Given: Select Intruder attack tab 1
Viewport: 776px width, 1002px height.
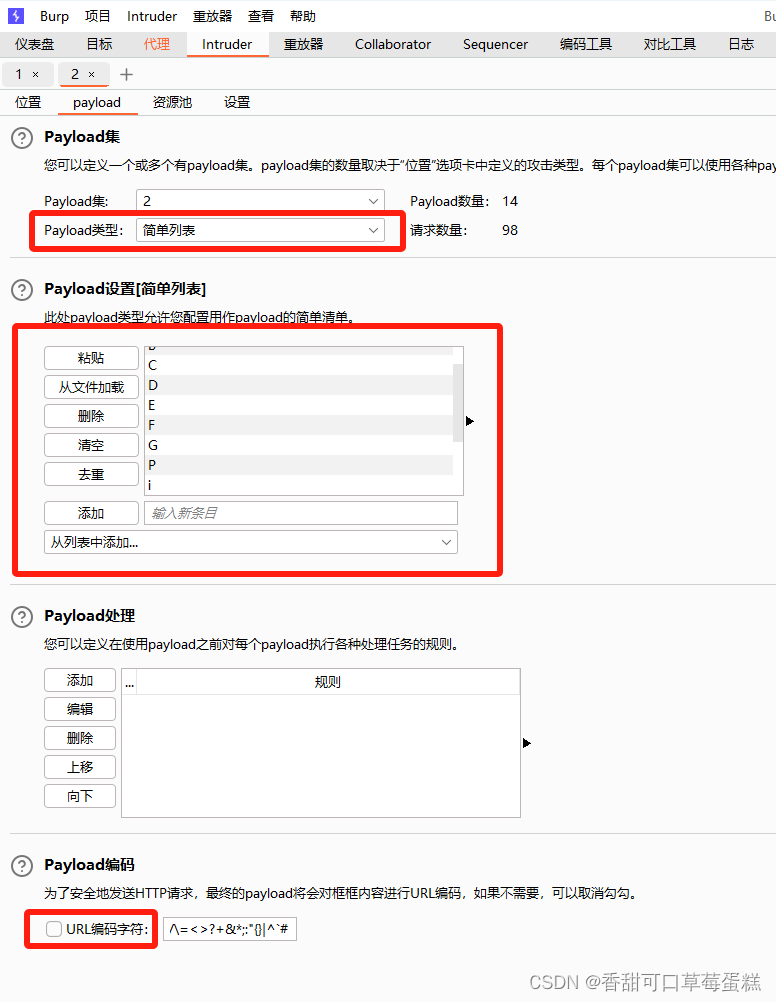Looking at the screenshot, I should [x=19, y=75].
